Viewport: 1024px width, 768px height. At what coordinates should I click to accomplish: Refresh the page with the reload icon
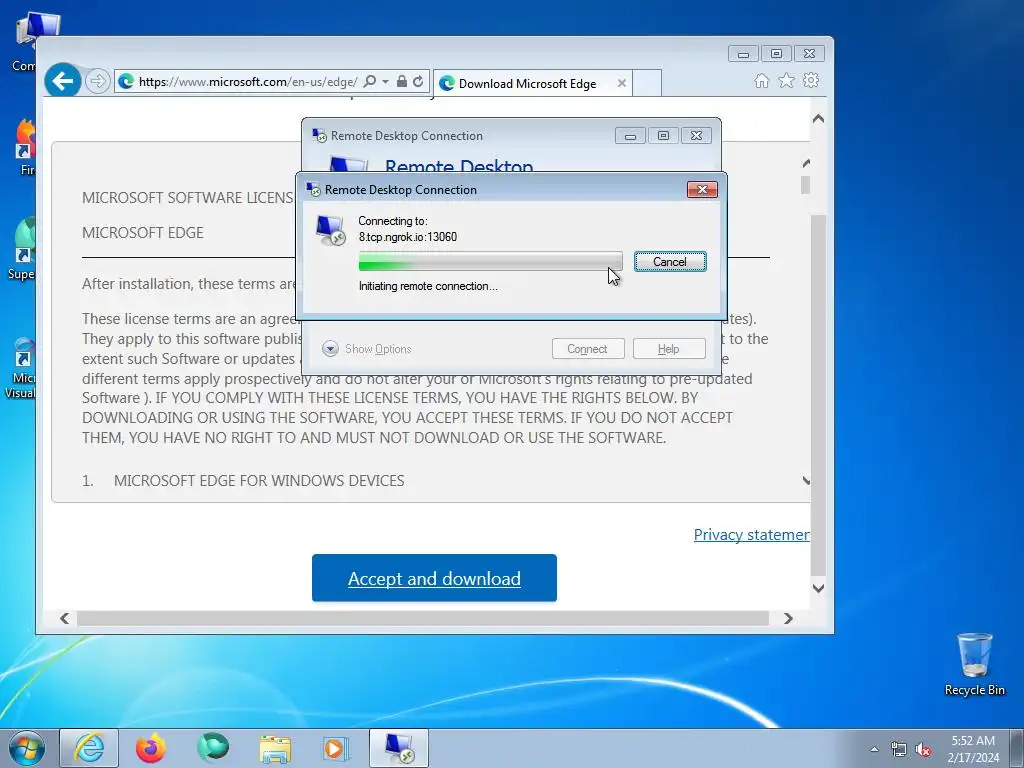pyautogui.click(x=418, y=81)
